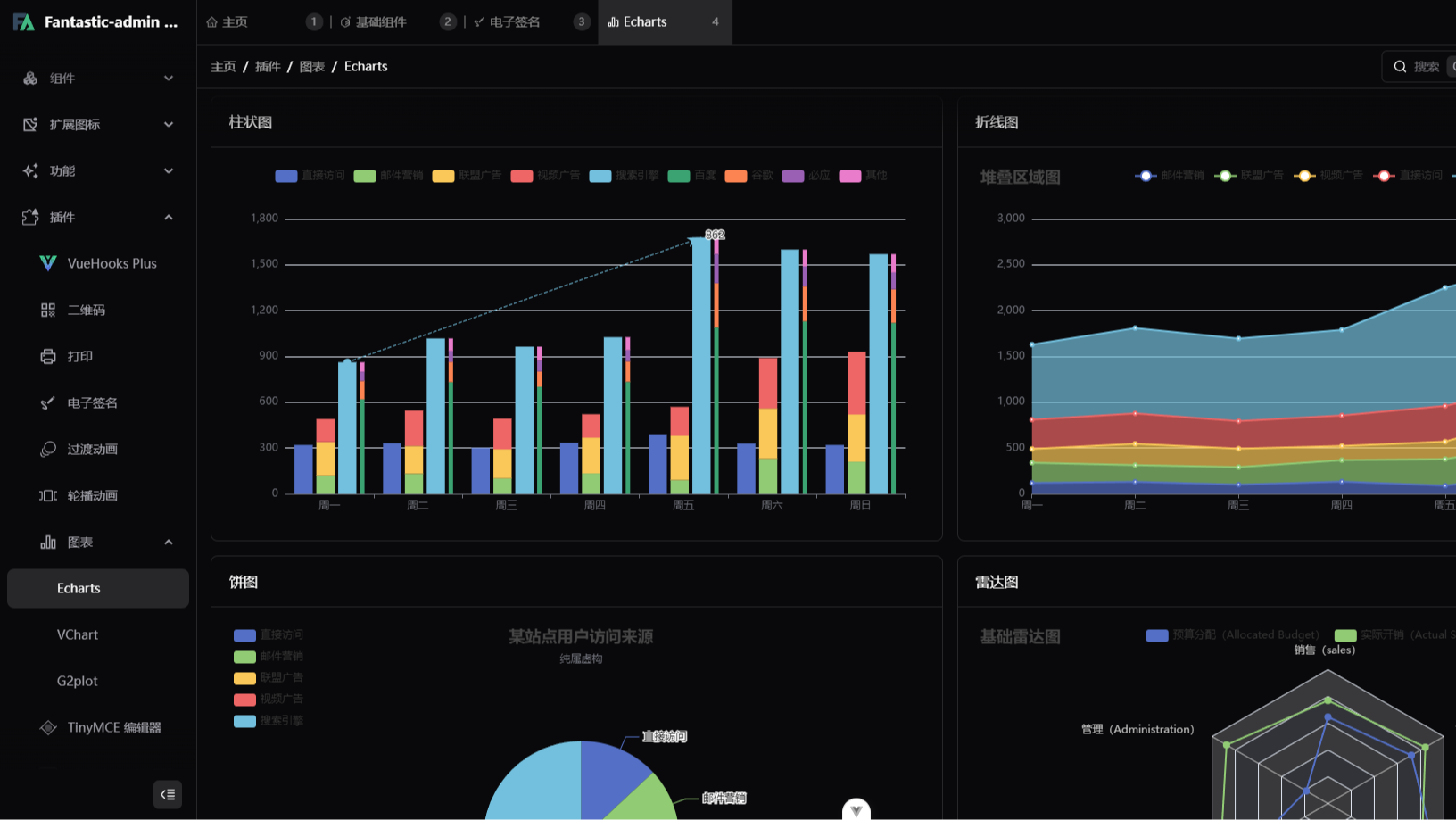The width and height of the screenshot is (1456, 820).
Task: Expand the 扩展图标 sidebar menu chevron
Action: click(169, 125)
